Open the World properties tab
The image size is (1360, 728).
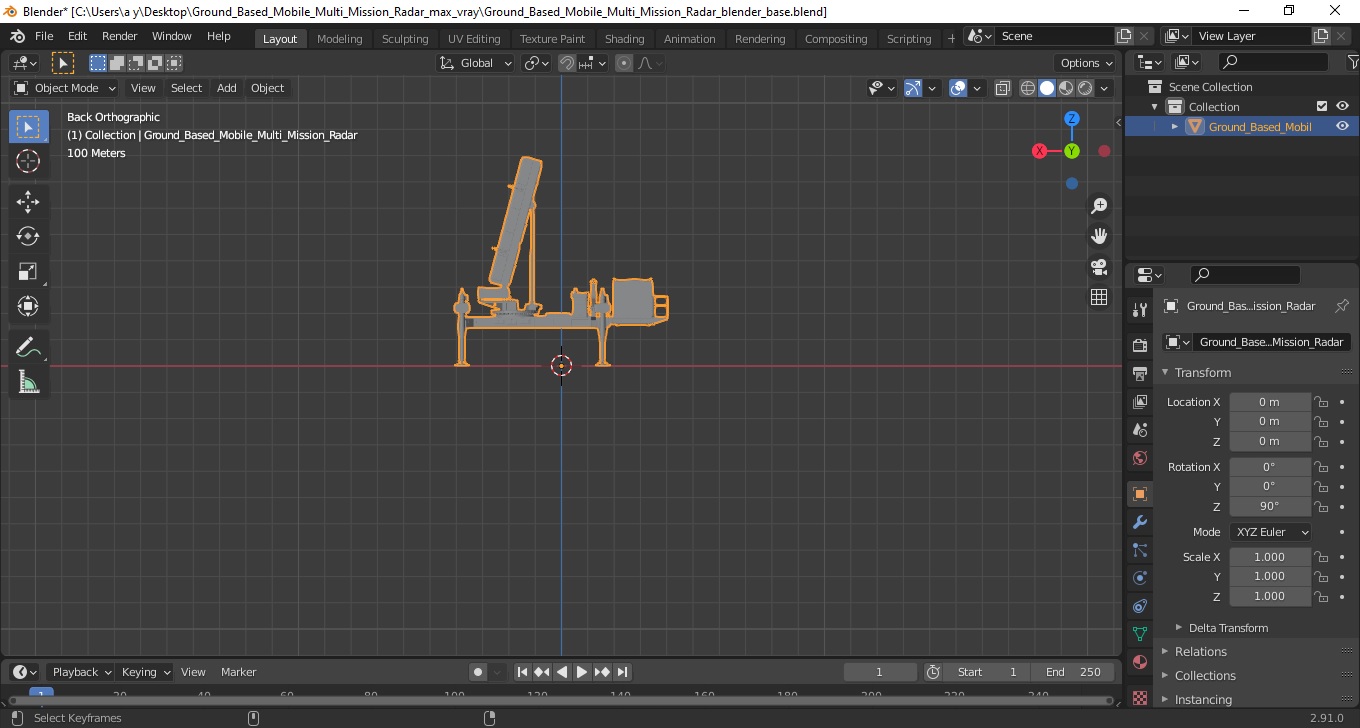point(1139,458)
